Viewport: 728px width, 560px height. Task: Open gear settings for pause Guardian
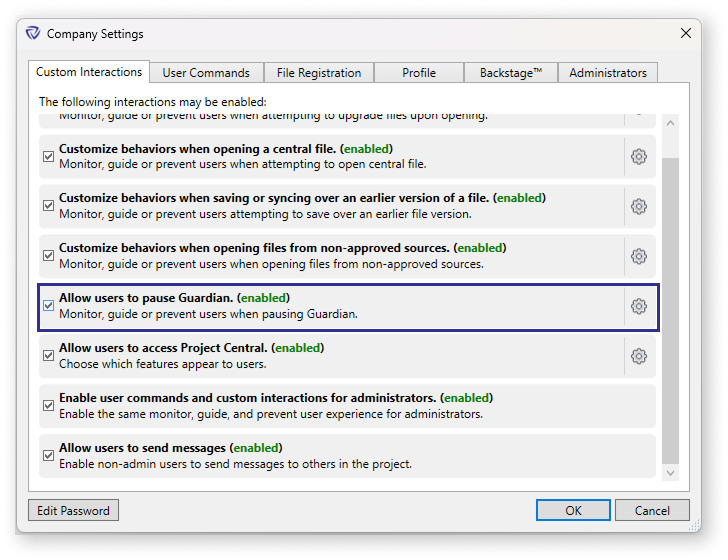click(639, 306)
